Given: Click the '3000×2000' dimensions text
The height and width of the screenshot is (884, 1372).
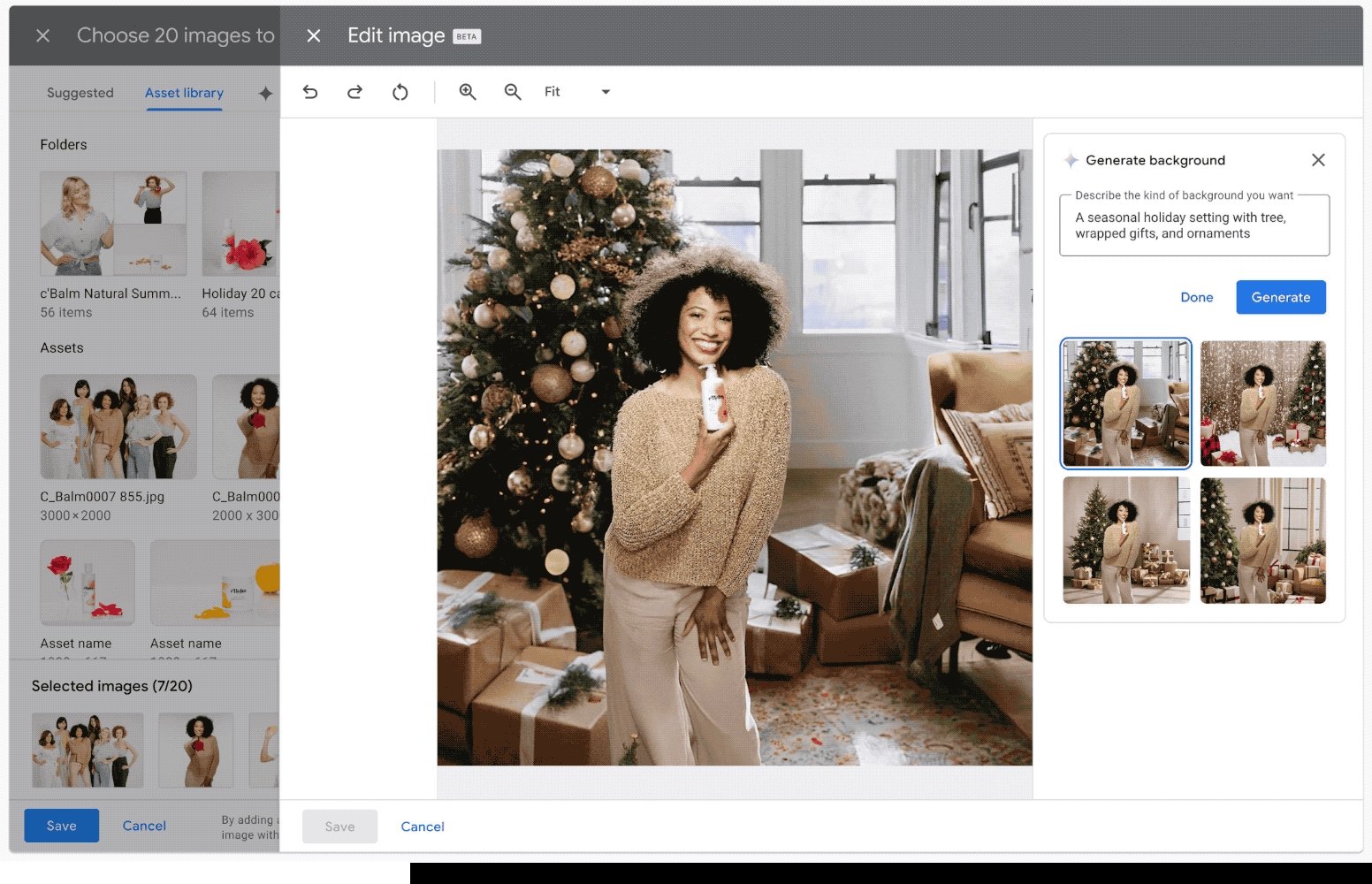Looking at the screenshot, I should tap(76, 515).
